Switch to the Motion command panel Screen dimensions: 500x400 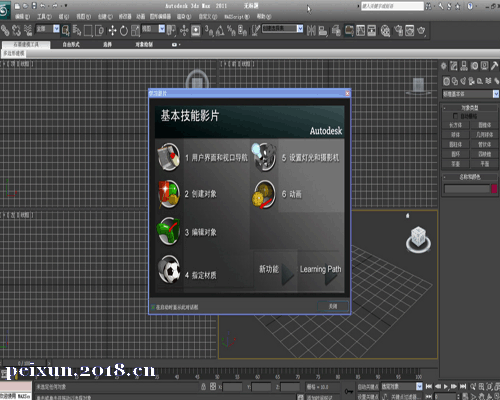tap(474, 66)
